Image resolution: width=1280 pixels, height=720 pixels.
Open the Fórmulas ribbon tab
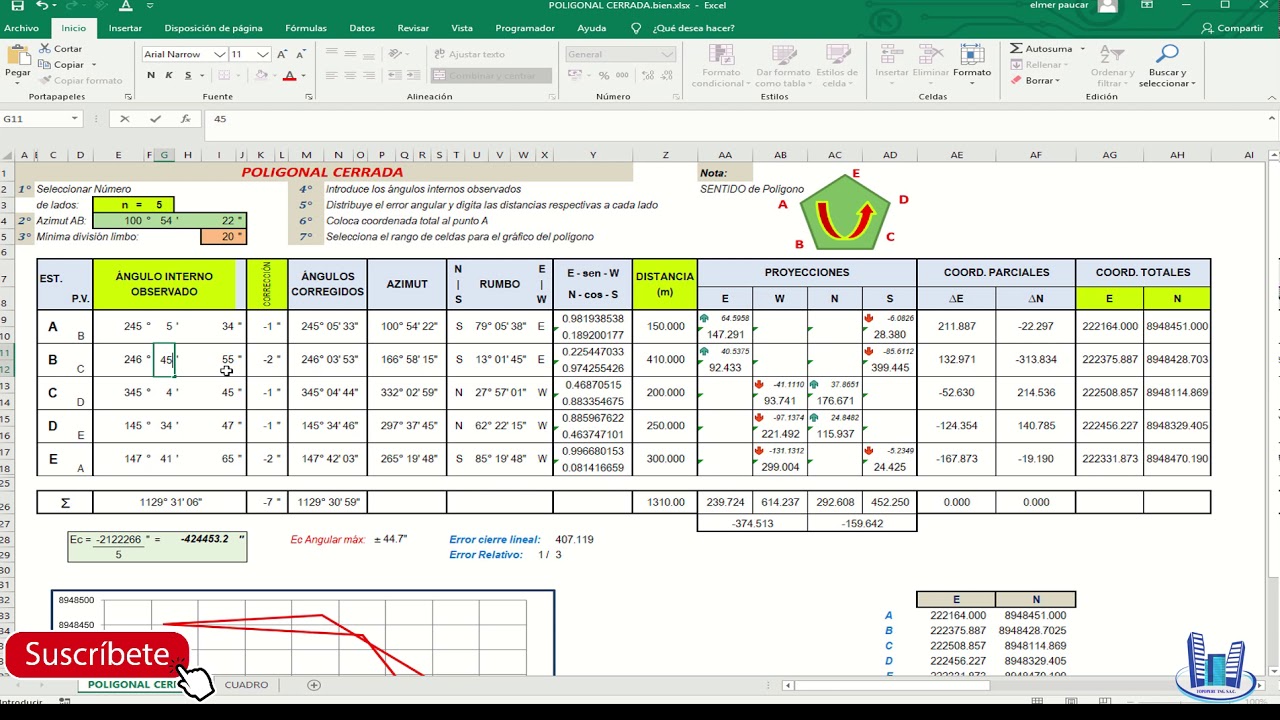click(x=306, y=28)
